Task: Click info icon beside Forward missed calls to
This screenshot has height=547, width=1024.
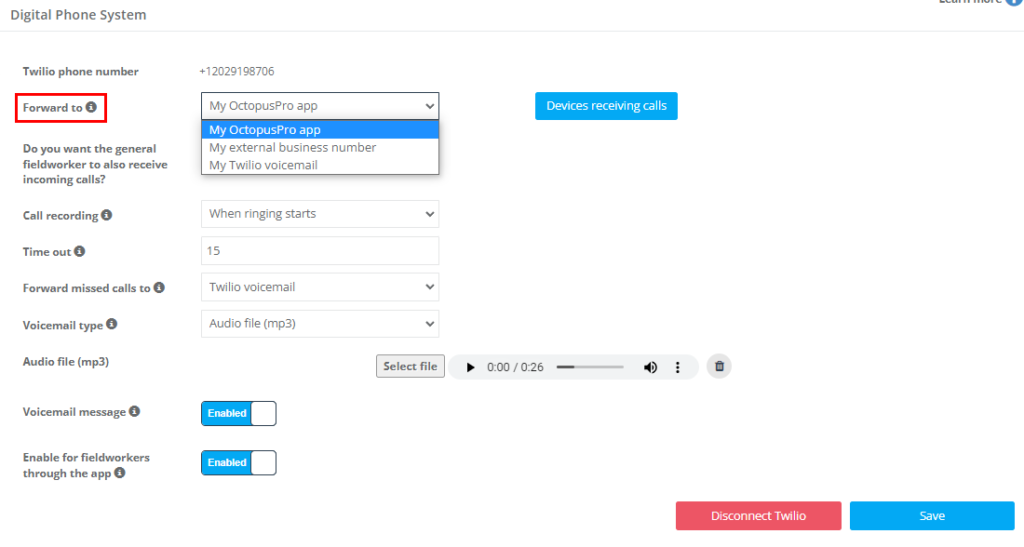Action: tap(159, 287)
